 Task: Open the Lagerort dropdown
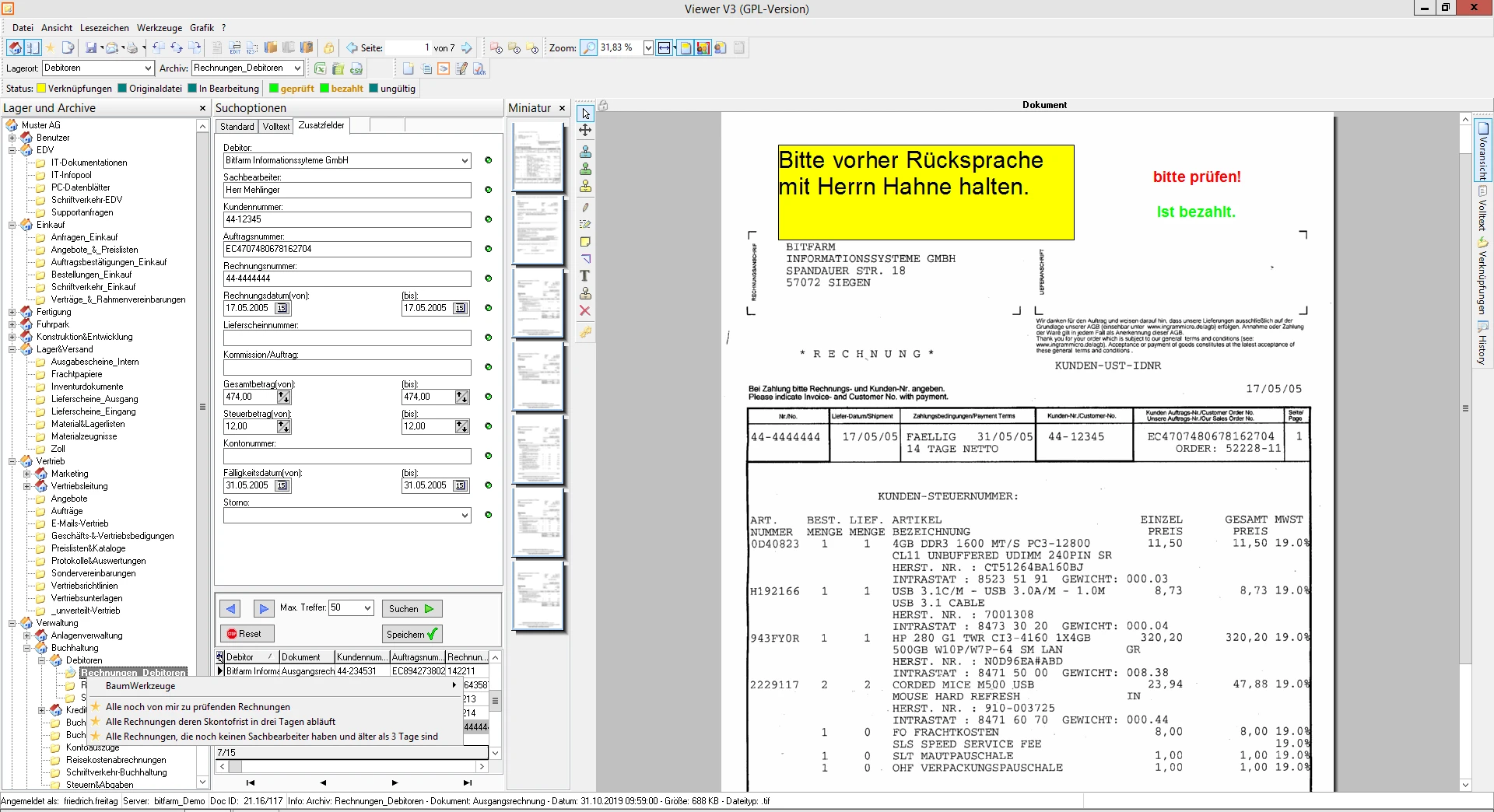[148, 68]
